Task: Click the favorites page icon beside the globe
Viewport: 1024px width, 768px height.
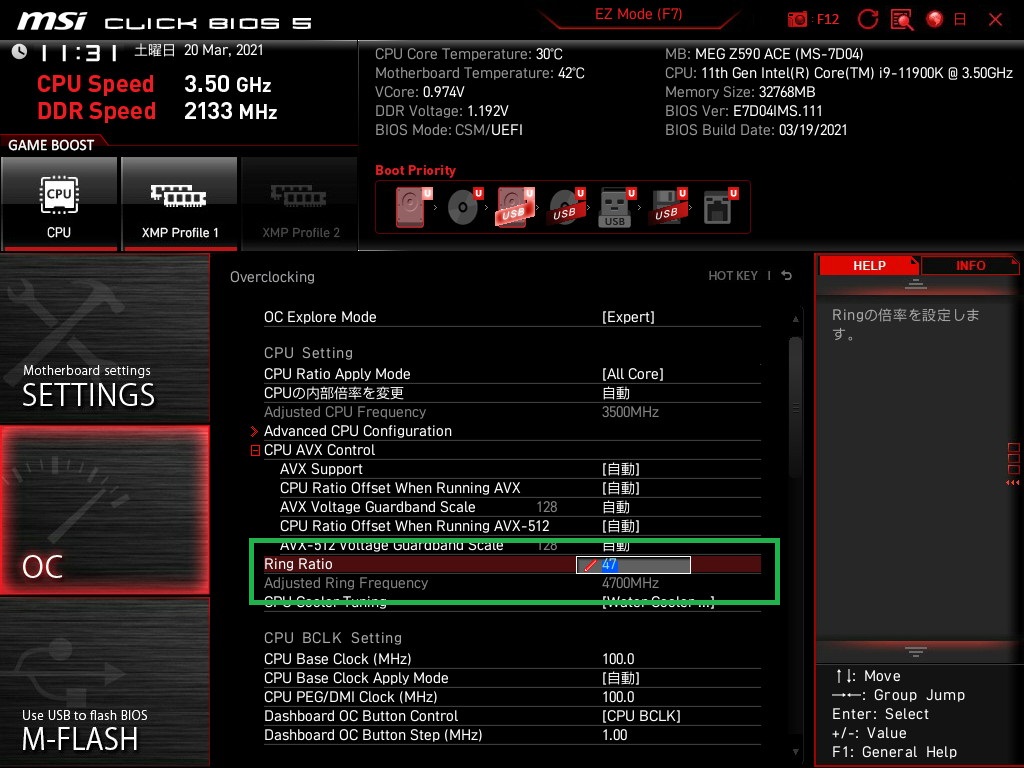Action: pyautogui.click(x=960, y=20)
